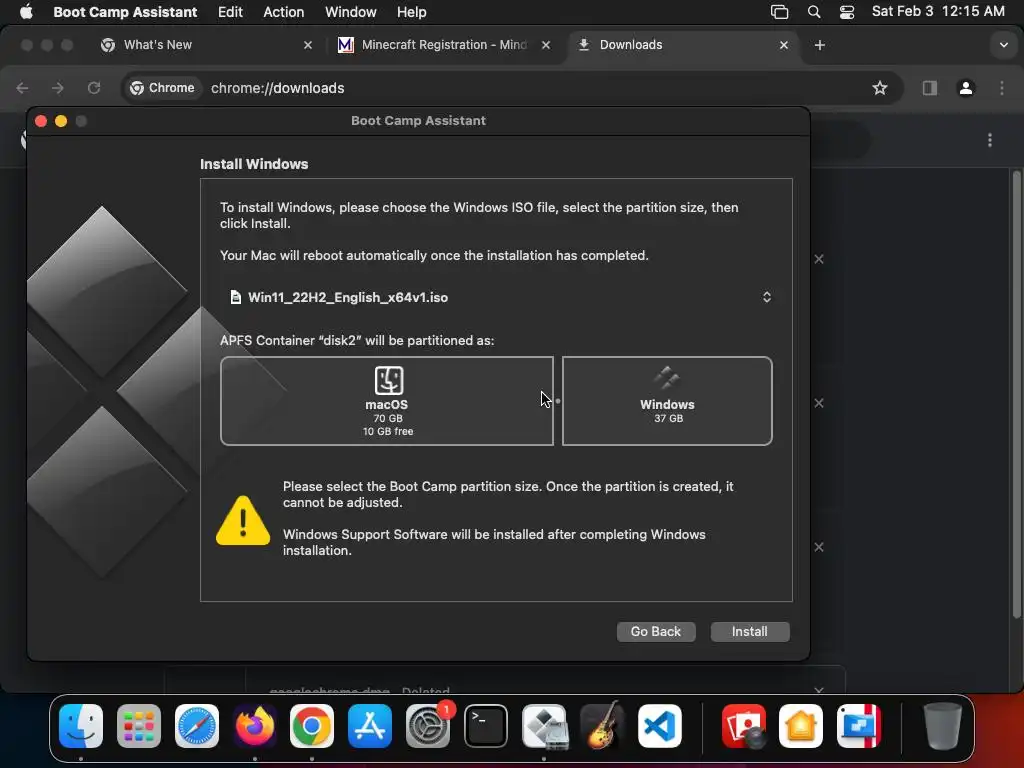Open the Downloads page more-actions menu
The width and height of the screenshot is (1024, 768).
[x=990, y=140]
